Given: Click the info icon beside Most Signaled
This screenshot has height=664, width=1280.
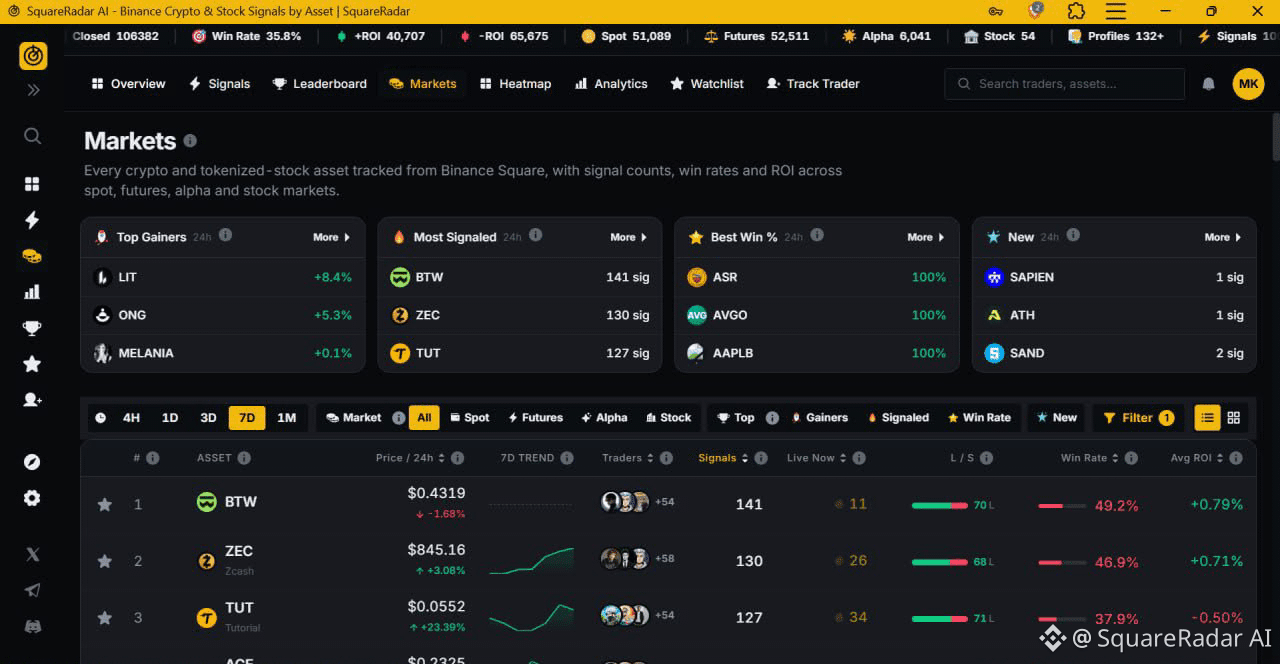Looking at the screenshot, I should tap(536, 235).
